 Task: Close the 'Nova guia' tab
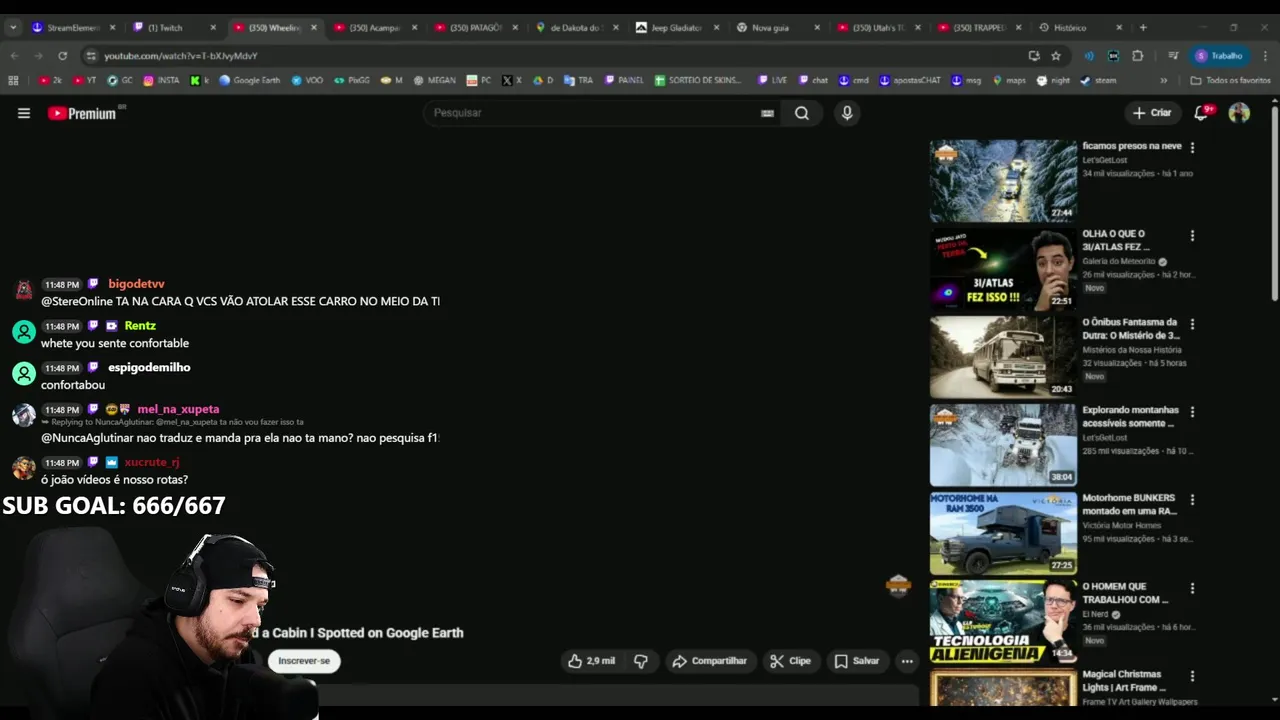[x=817, y=27]
